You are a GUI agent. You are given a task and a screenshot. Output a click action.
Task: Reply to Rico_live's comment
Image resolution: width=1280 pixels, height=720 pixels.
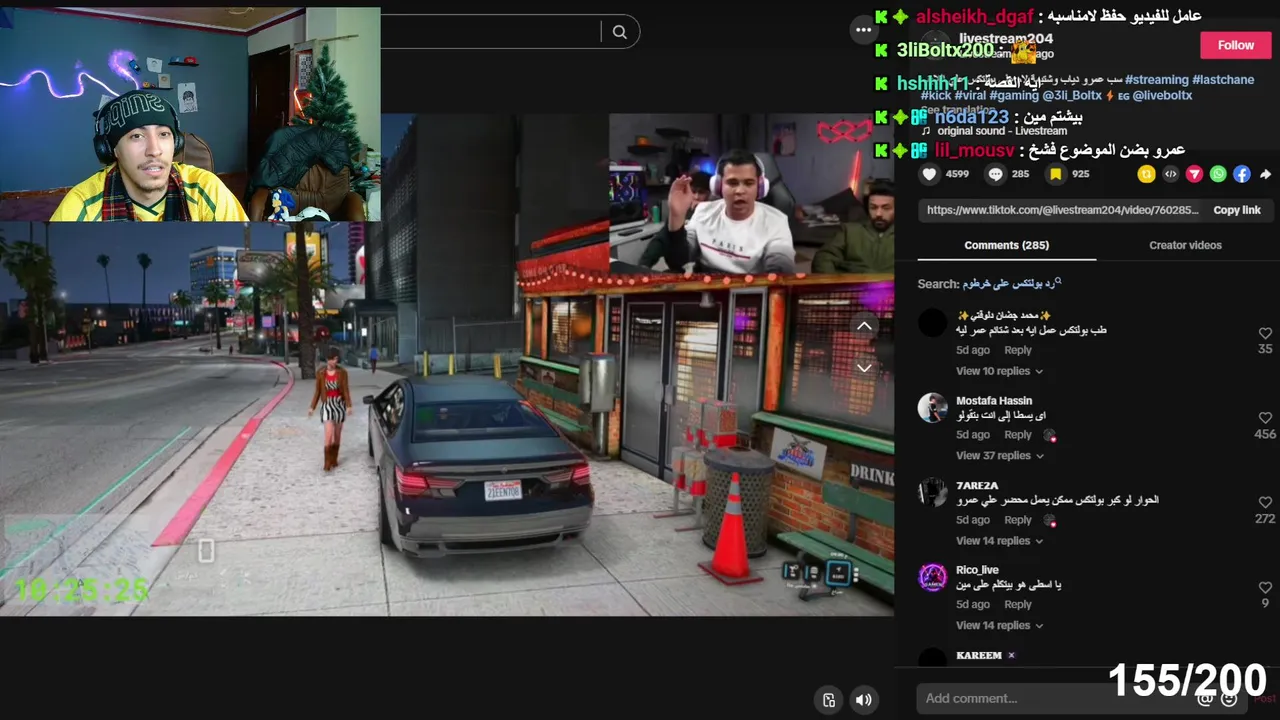click(x=1018, y=604)
